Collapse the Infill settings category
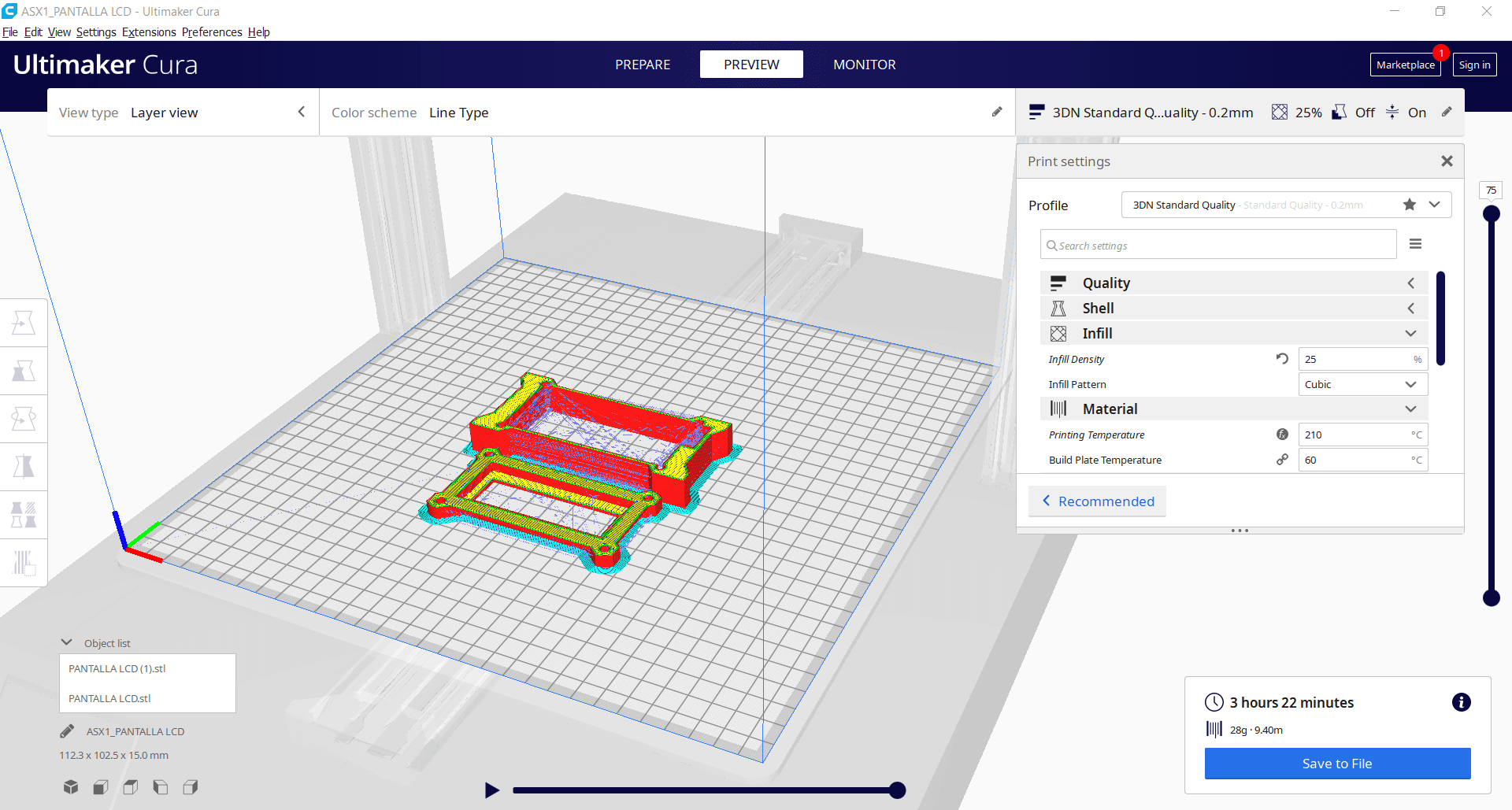Image resolution: width=1512 pixels, height=810 pixels. point(1233,333)
